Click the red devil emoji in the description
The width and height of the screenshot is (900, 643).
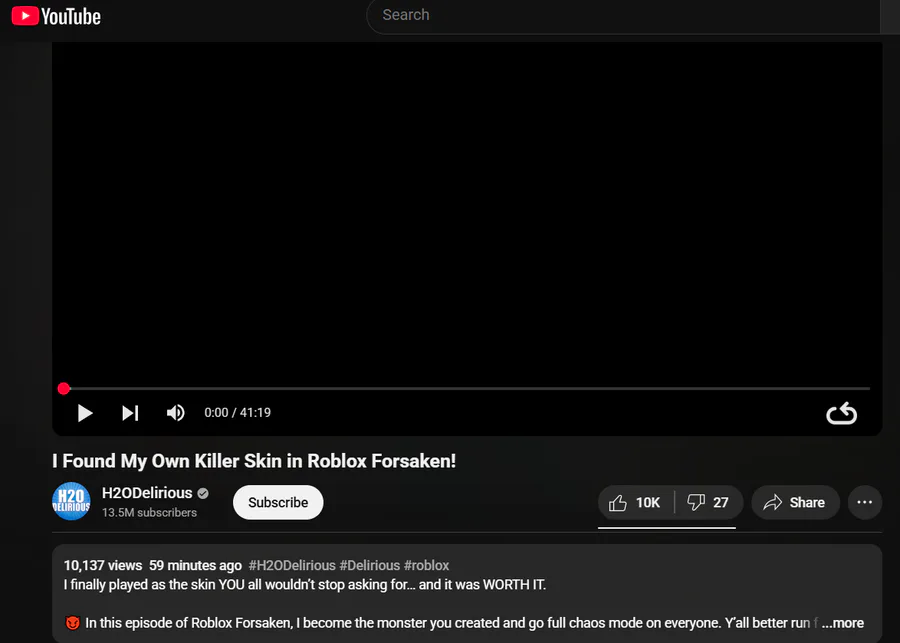click(x=72, y=622)
